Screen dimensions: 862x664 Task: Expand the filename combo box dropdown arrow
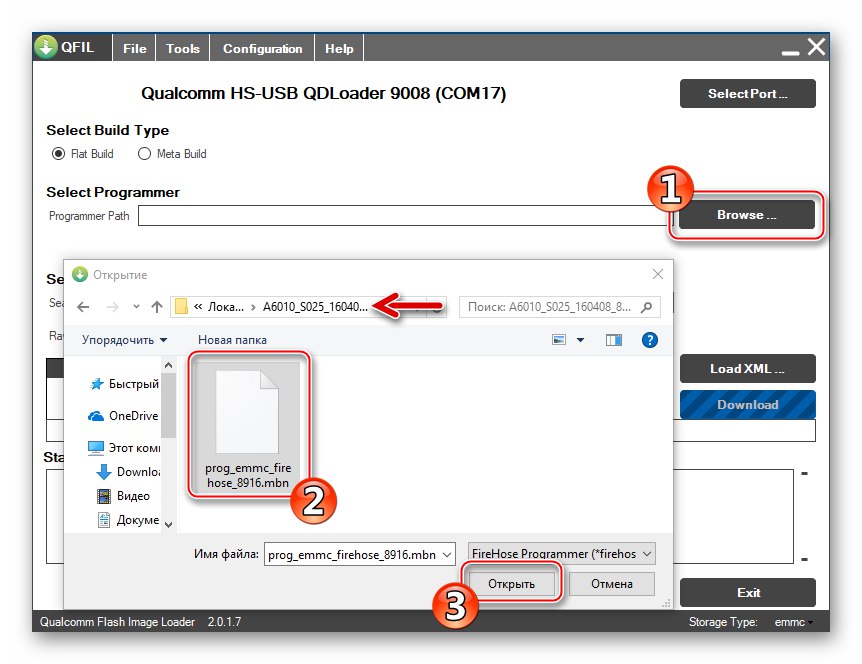tap(447, 555)
